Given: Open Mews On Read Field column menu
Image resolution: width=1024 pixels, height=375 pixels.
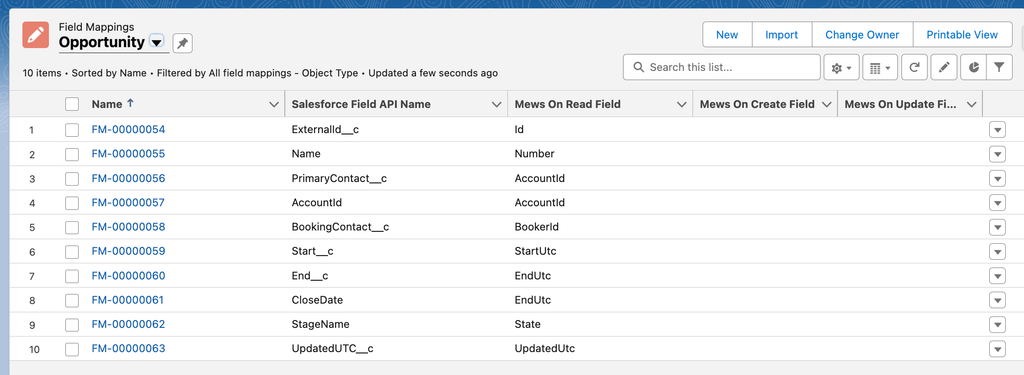Looking at the screenshot, I should click(x=682, y=105).
